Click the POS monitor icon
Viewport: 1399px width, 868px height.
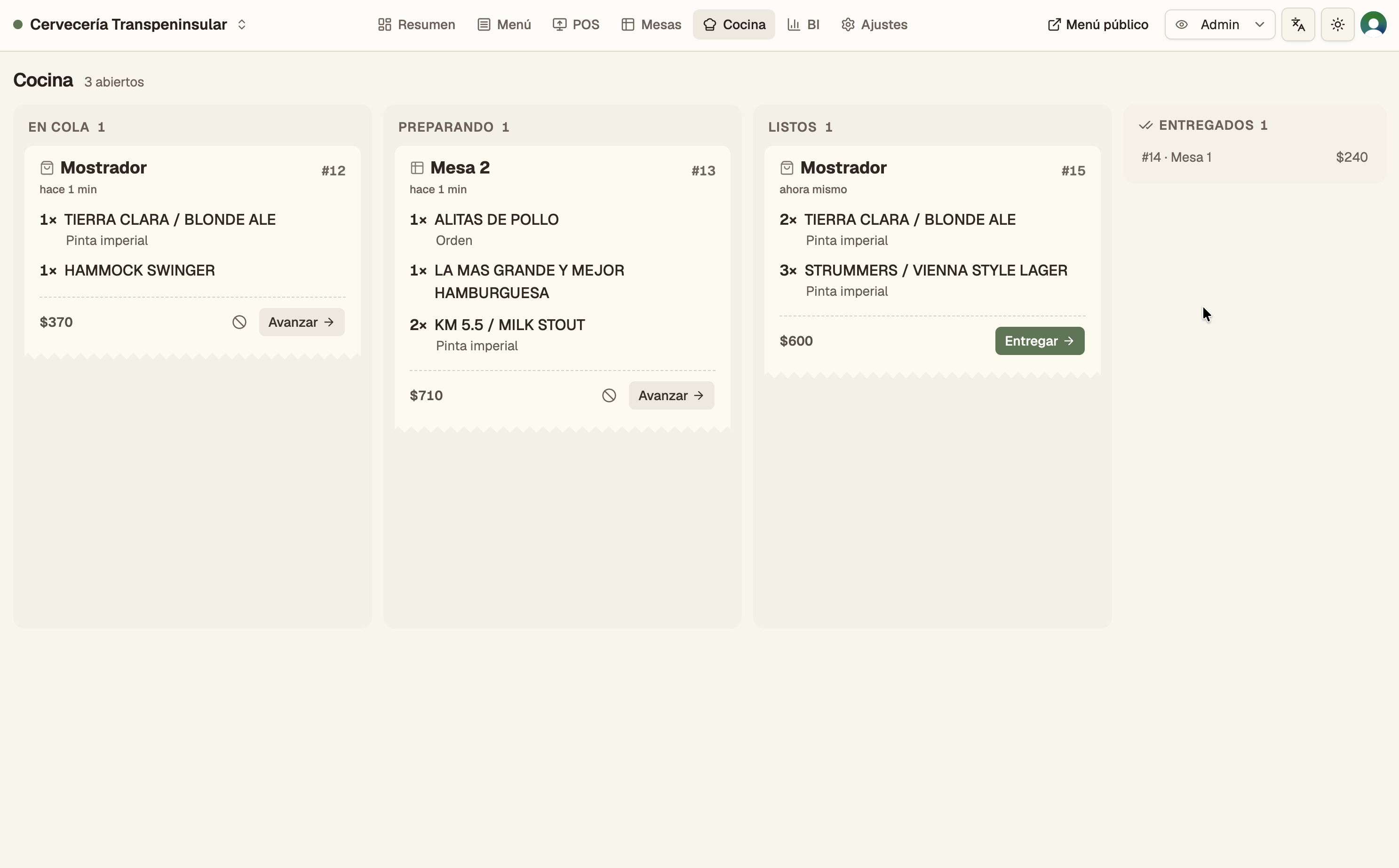559,24
